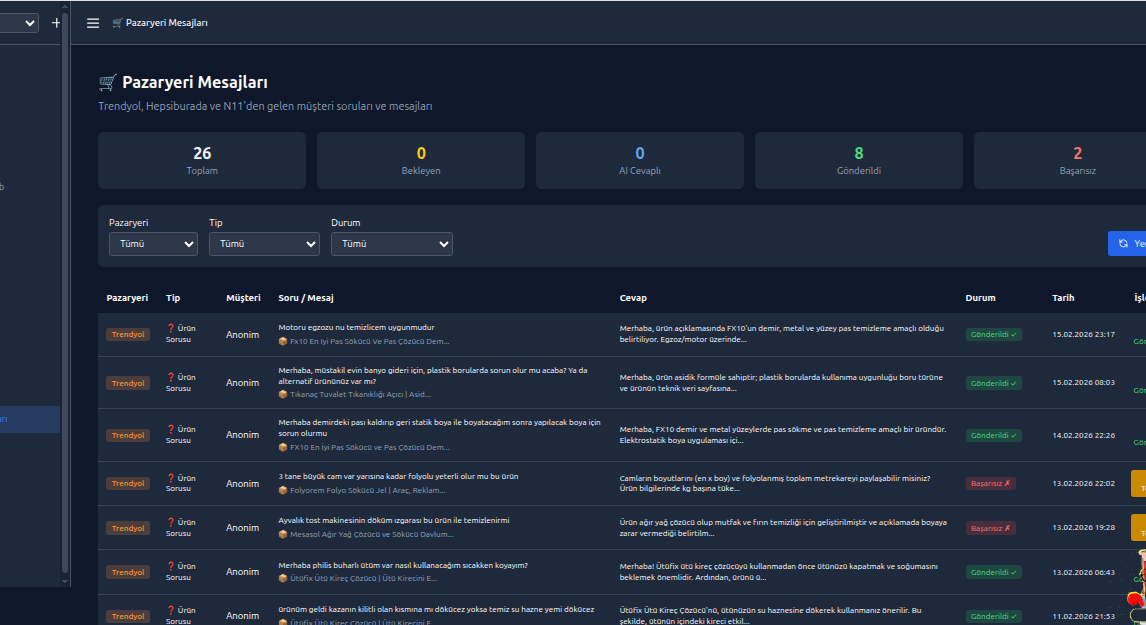Click the cart icon in the top title bar
This screenshot has width=1146, height=625.
[119, 21]
